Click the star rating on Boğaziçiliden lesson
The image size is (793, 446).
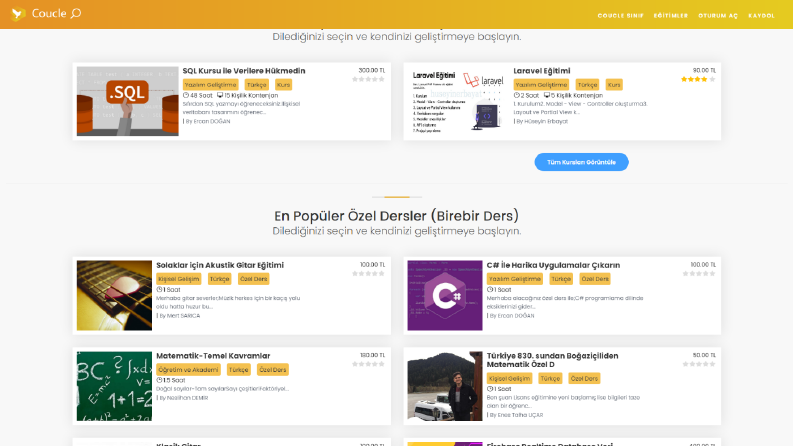point(699,364)
